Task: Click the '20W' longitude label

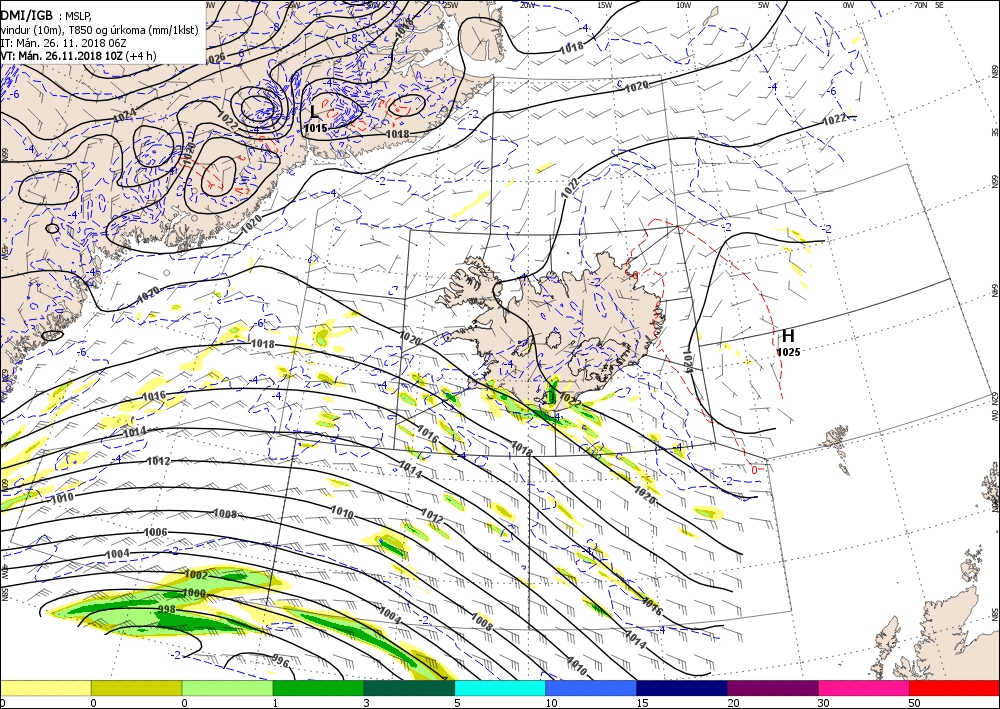Action: tap(527, 4)
